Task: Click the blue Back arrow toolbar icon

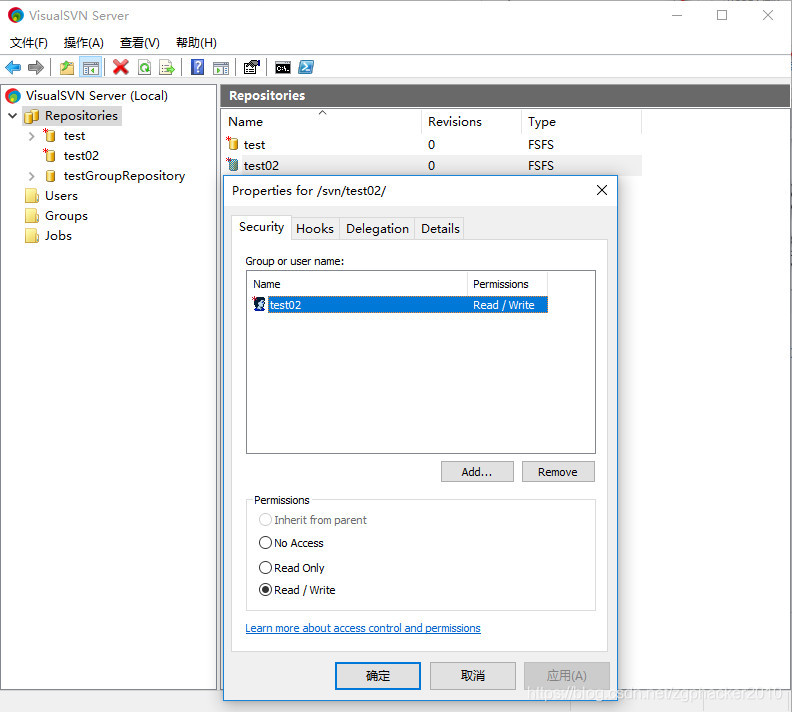Action: tap(13, 67)
